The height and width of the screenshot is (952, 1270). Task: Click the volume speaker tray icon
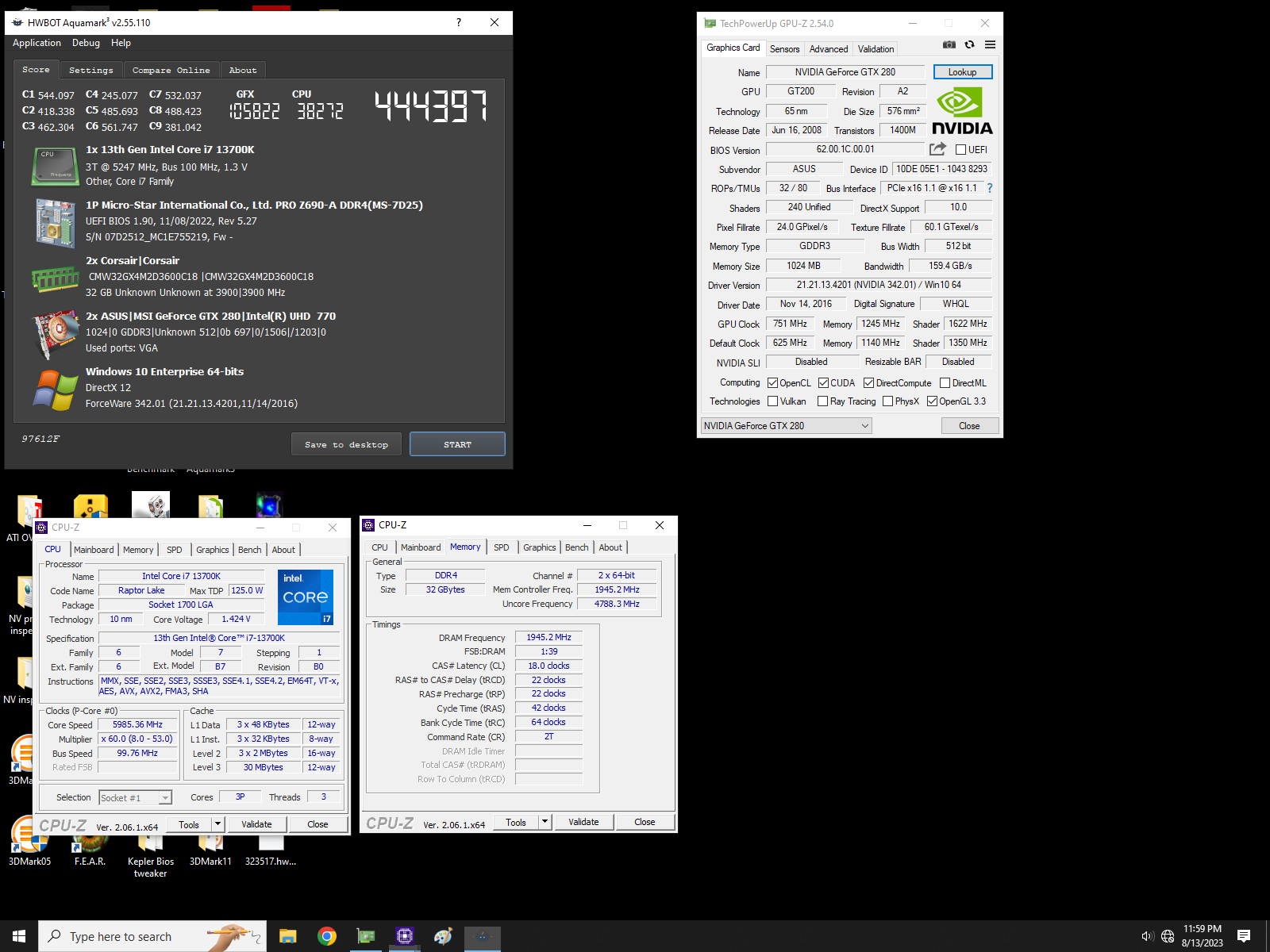[x=1147, y=936]
